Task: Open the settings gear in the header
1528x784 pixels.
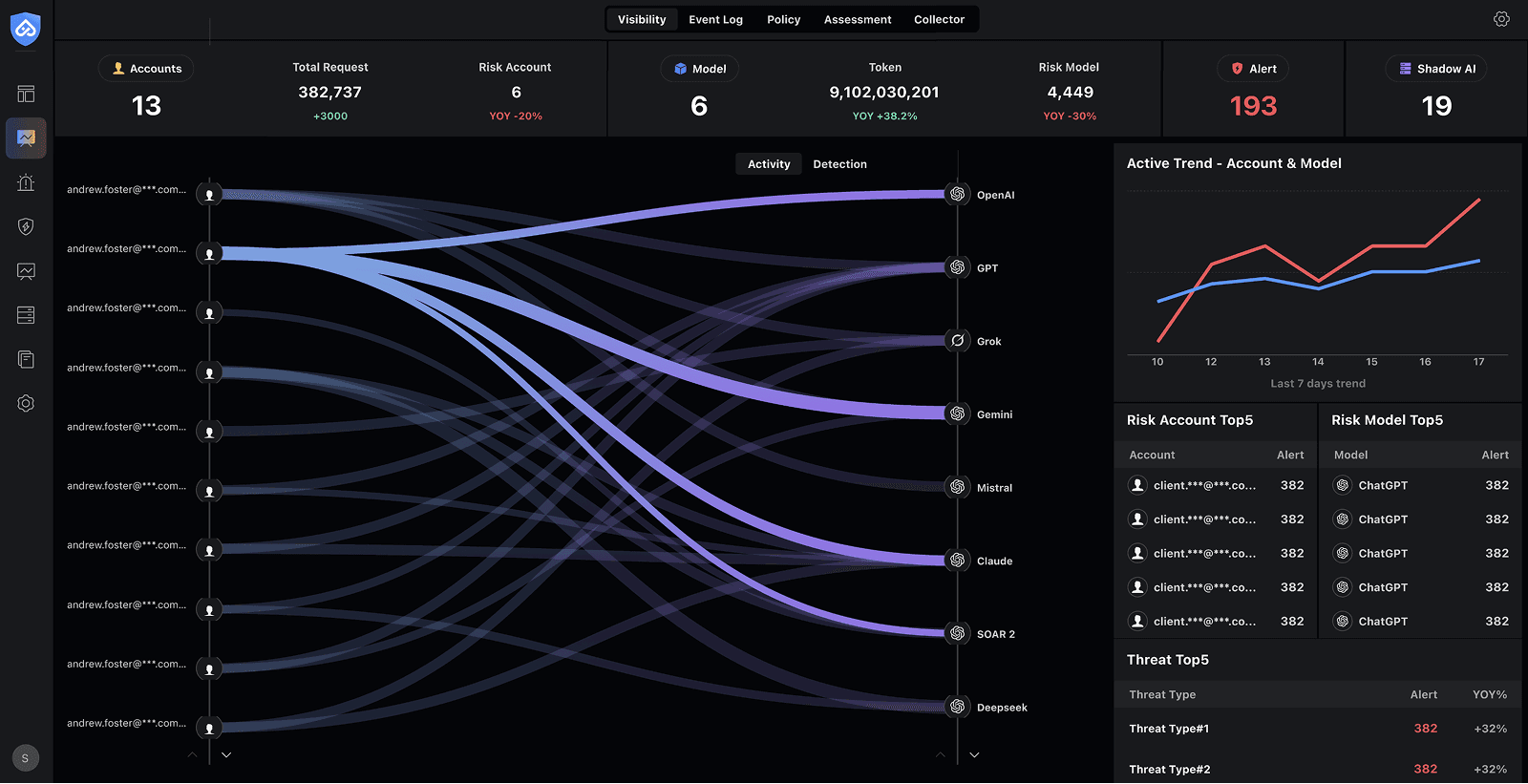Action: pyautogui.click(x=1501, y=19)
